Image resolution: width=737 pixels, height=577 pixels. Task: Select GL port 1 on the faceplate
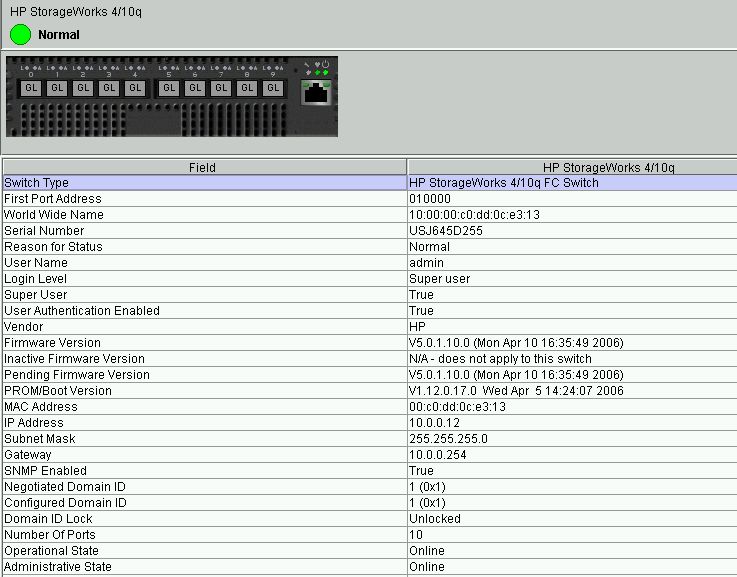click(57, 88)
